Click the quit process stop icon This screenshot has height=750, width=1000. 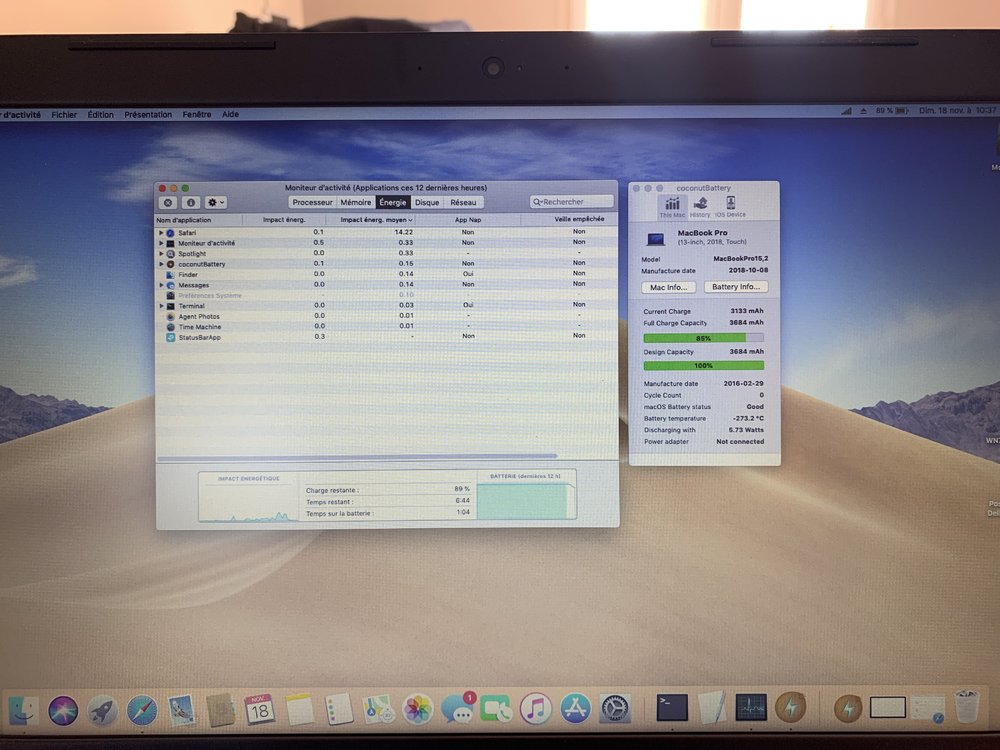click(x=168, y=202)
